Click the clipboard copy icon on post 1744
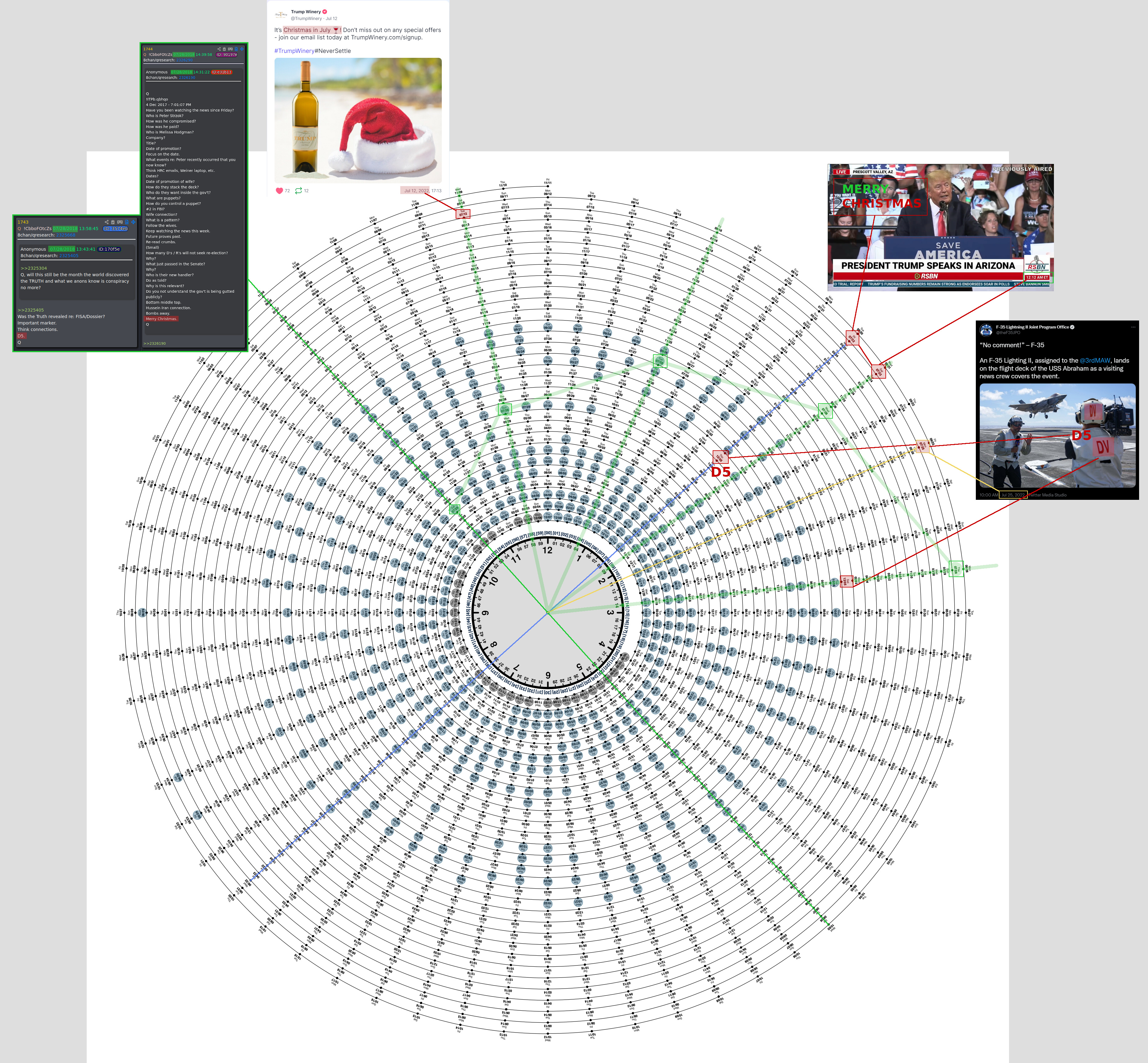This screenshot has height=1063, width=1148. (x=224, y=49)
